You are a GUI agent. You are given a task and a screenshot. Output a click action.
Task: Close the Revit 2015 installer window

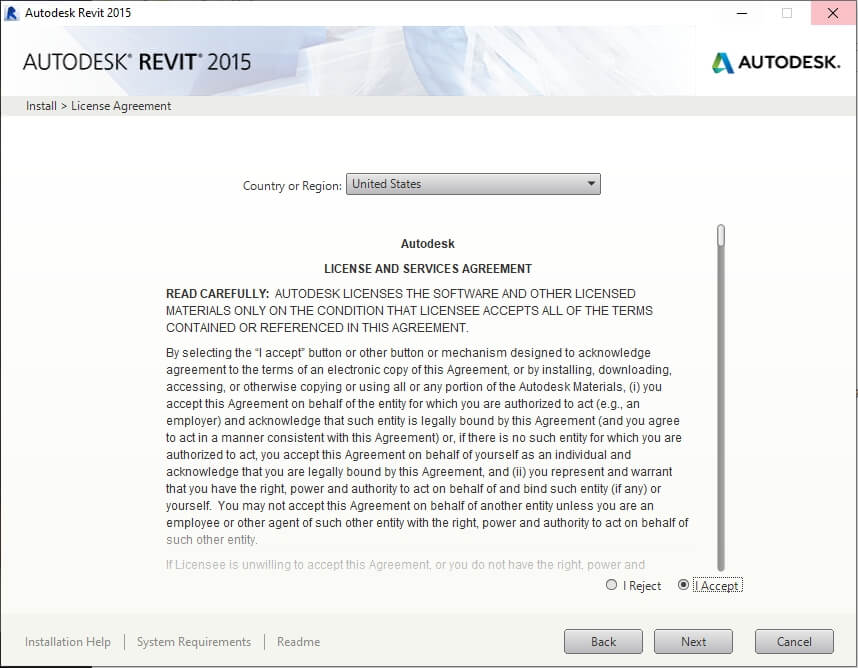832,13
